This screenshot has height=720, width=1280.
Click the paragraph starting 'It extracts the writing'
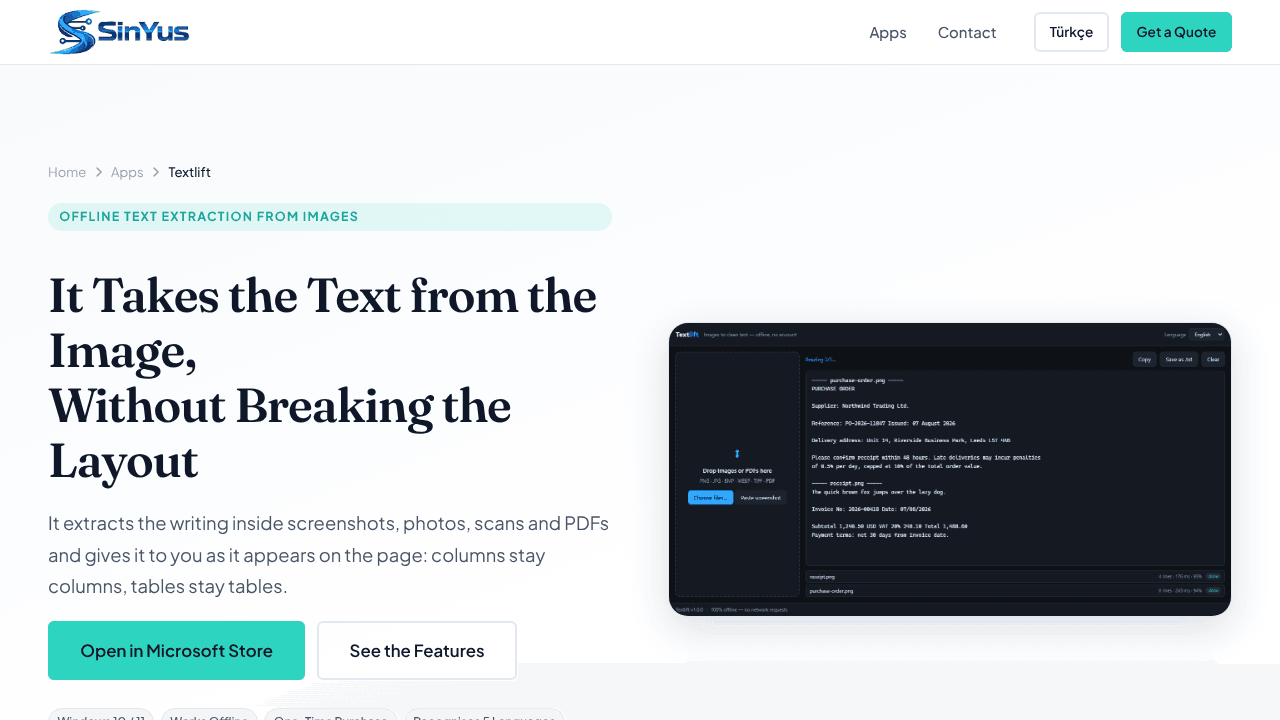coord(330,555)
